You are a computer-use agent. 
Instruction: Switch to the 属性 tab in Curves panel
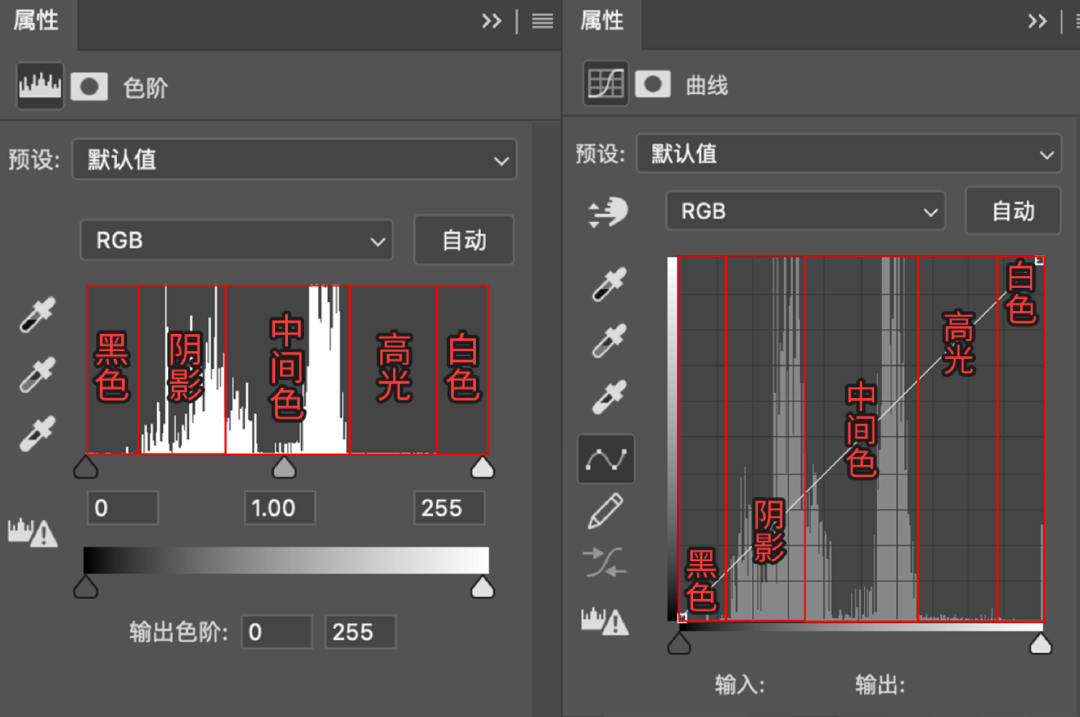pyautogui.click(x=602, y=21)
